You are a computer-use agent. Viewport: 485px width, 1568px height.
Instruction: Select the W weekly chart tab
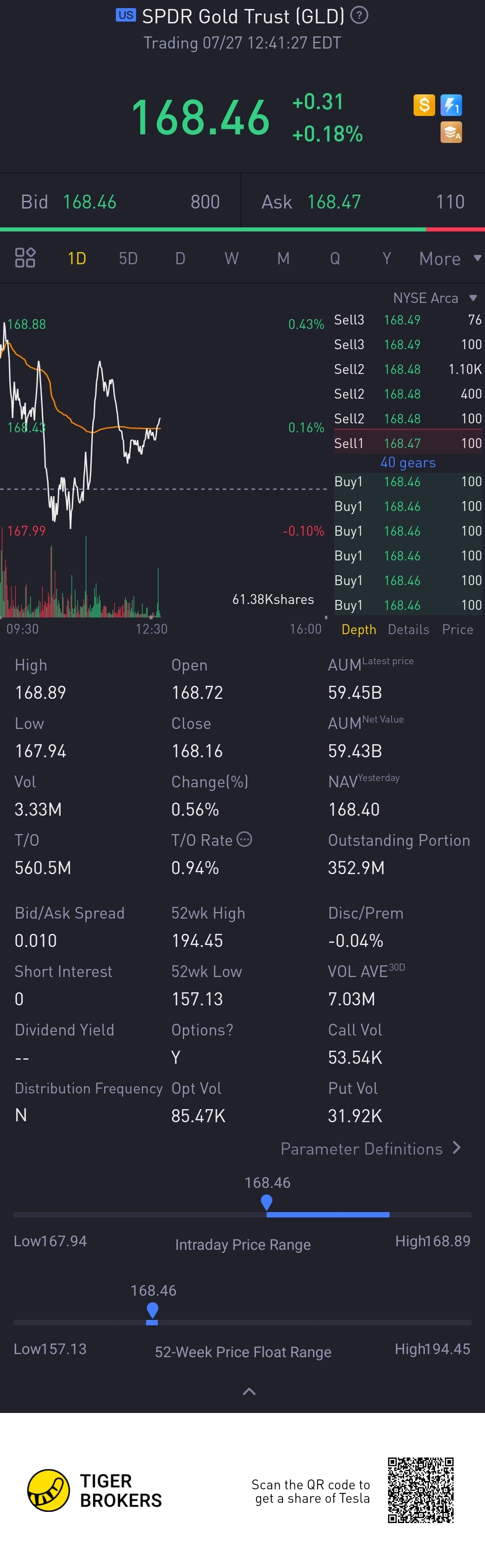coord(231,259)
